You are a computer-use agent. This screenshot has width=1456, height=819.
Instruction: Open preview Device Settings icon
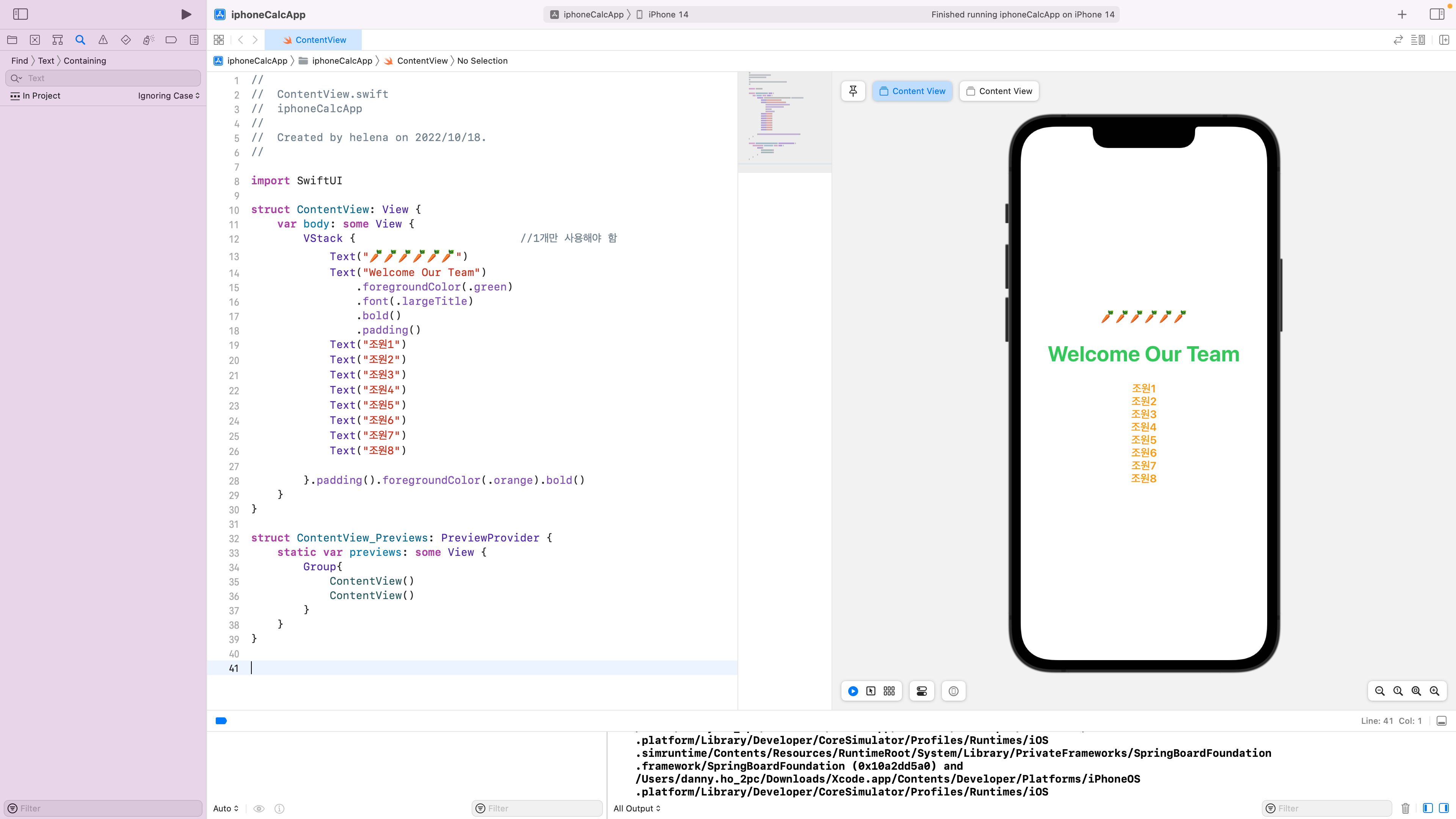[x=922, y=691]
